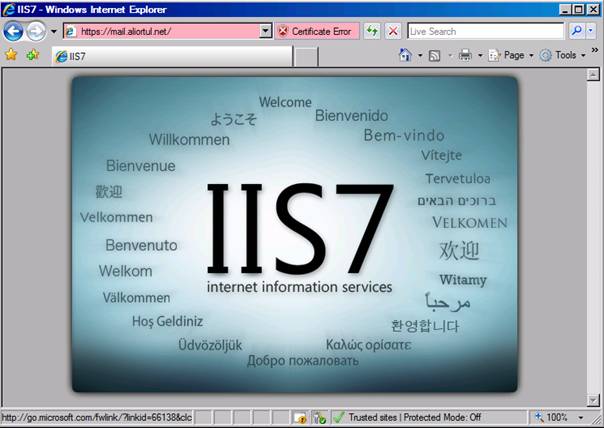Image resolution: width=604 pixels, height=428 pixels.
Task: Open the Favorites Center star icon
Action: tap(11, 55)
